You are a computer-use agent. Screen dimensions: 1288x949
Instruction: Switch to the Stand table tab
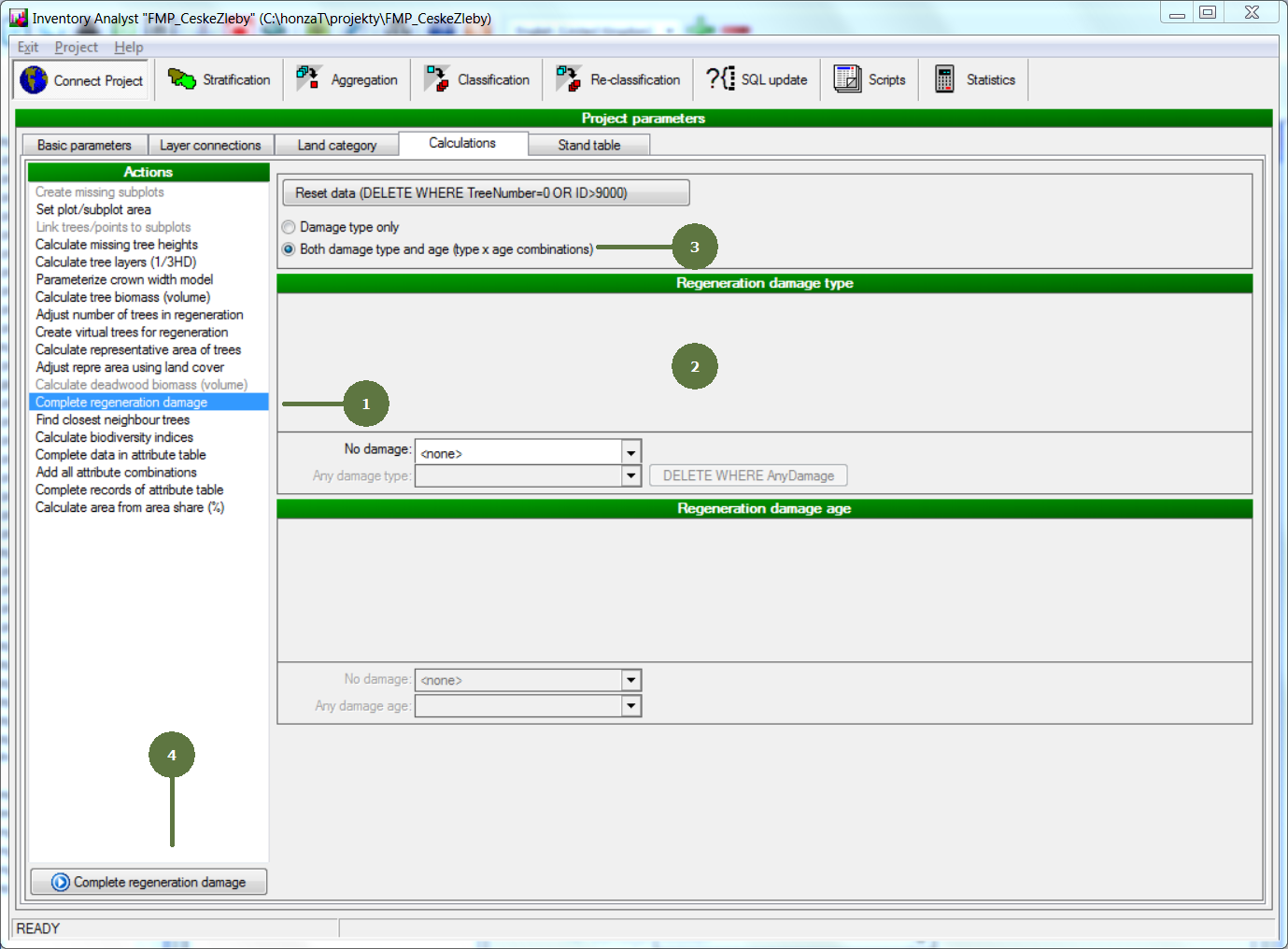(588, 145)
